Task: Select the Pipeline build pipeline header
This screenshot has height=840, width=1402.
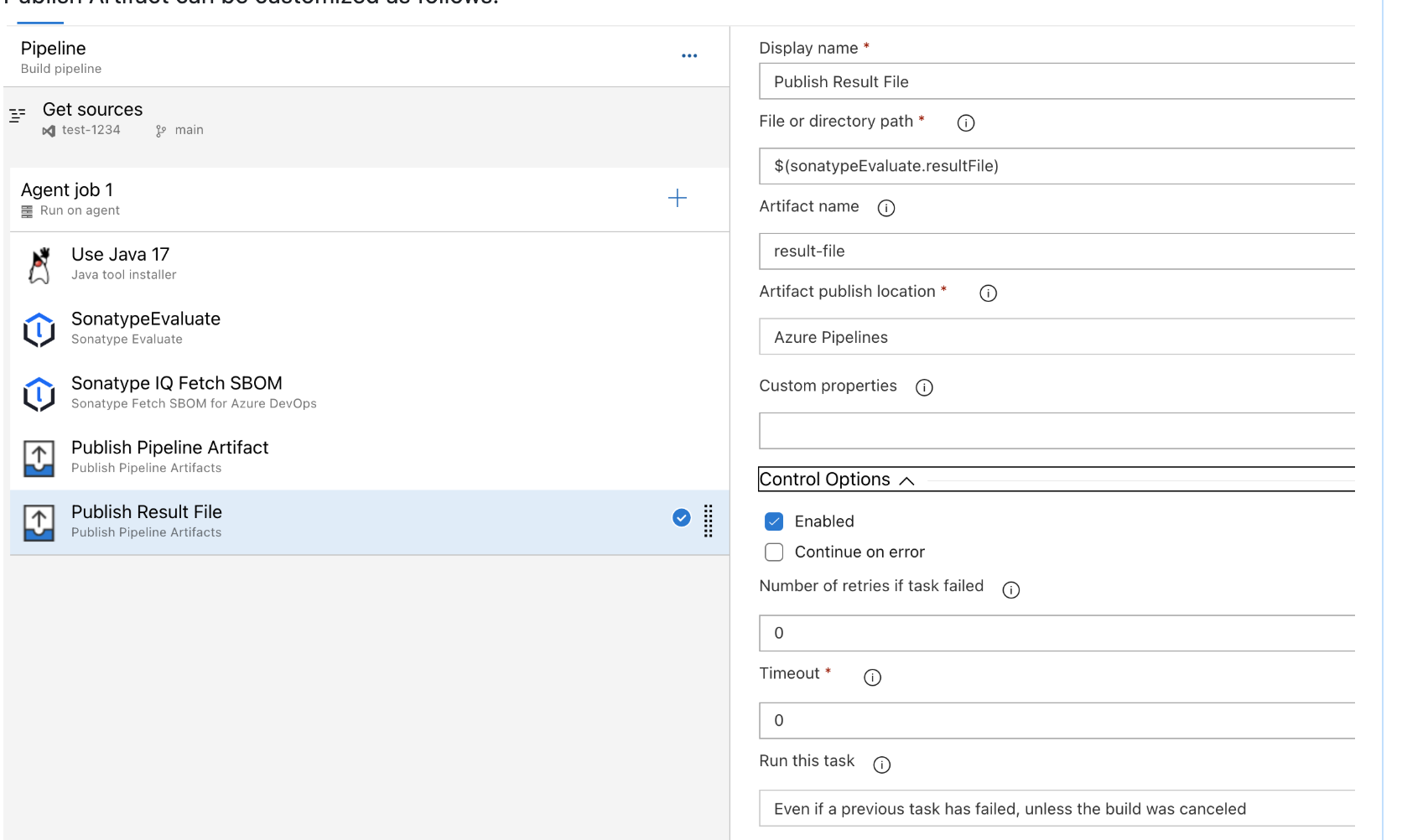Action: 366,57
